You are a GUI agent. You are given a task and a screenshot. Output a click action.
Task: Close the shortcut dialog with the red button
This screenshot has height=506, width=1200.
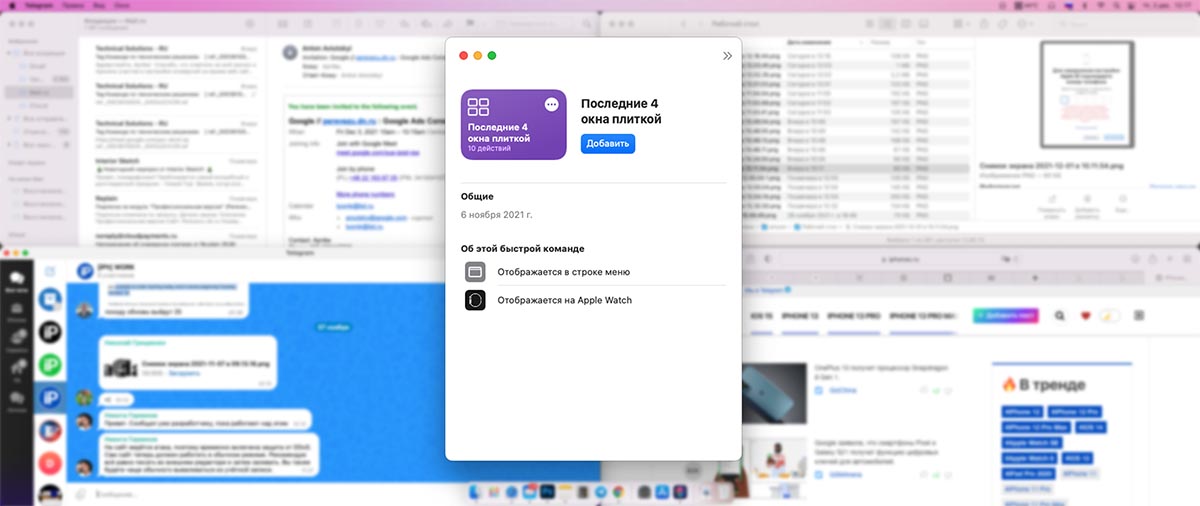463,56
